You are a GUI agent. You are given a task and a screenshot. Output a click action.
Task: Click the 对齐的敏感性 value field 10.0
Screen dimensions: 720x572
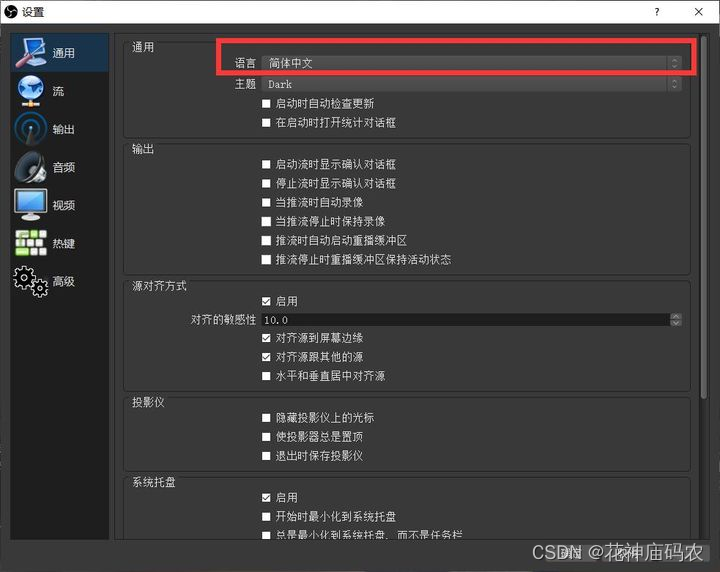466,320
